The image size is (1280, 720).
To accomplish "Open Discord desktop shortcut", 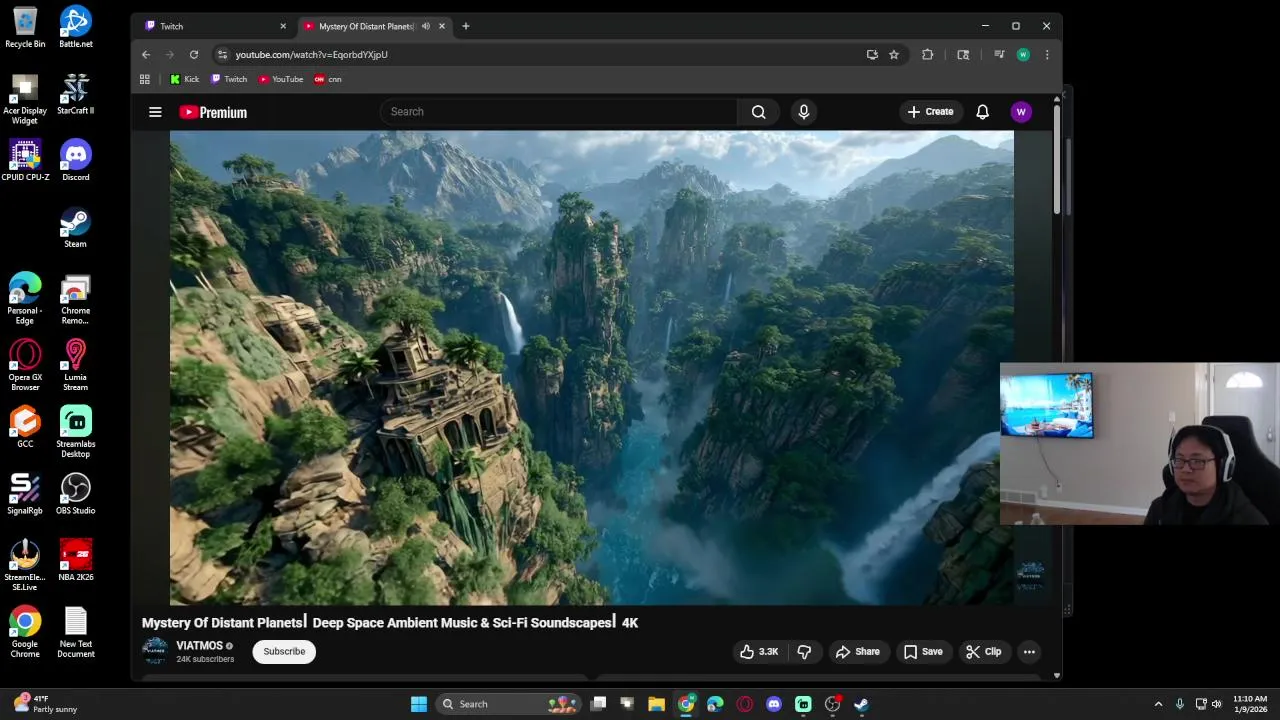I will (x=75, y=161).
